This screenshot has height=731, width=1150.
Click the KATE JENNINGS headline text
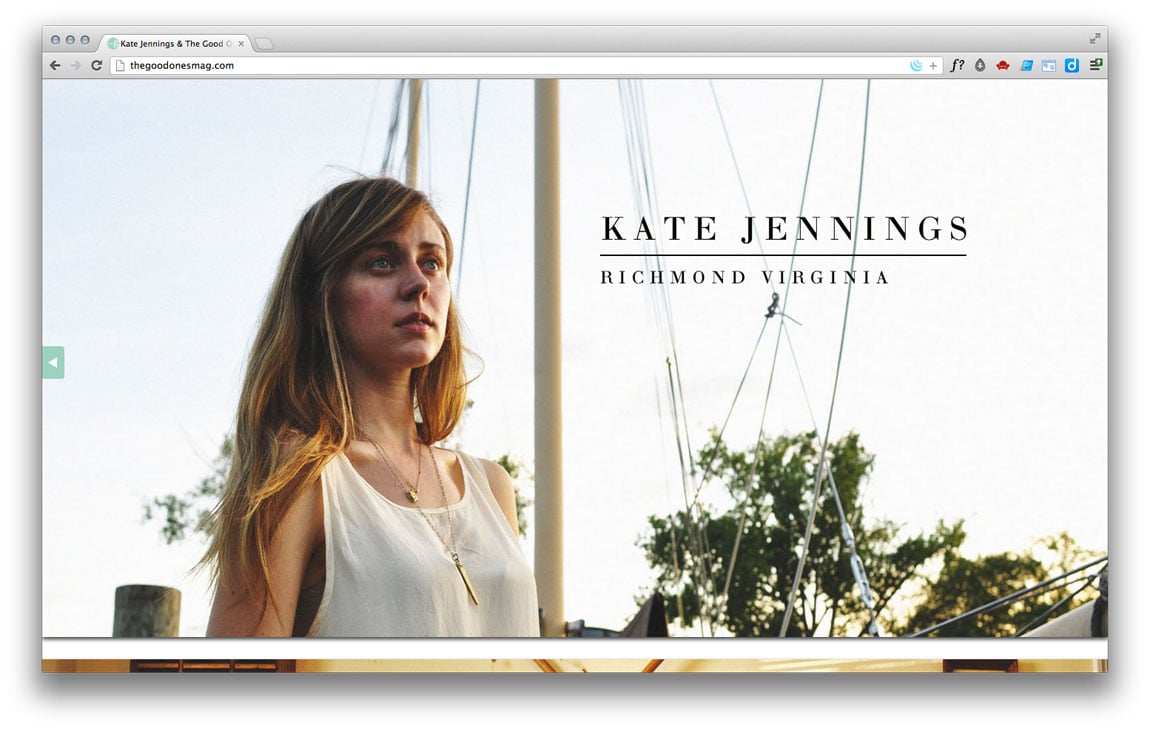(x=784, y=228)
